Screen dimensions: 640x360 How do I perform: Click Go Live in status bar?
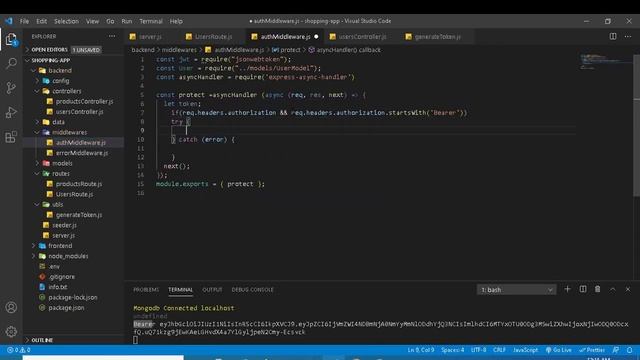558,350
